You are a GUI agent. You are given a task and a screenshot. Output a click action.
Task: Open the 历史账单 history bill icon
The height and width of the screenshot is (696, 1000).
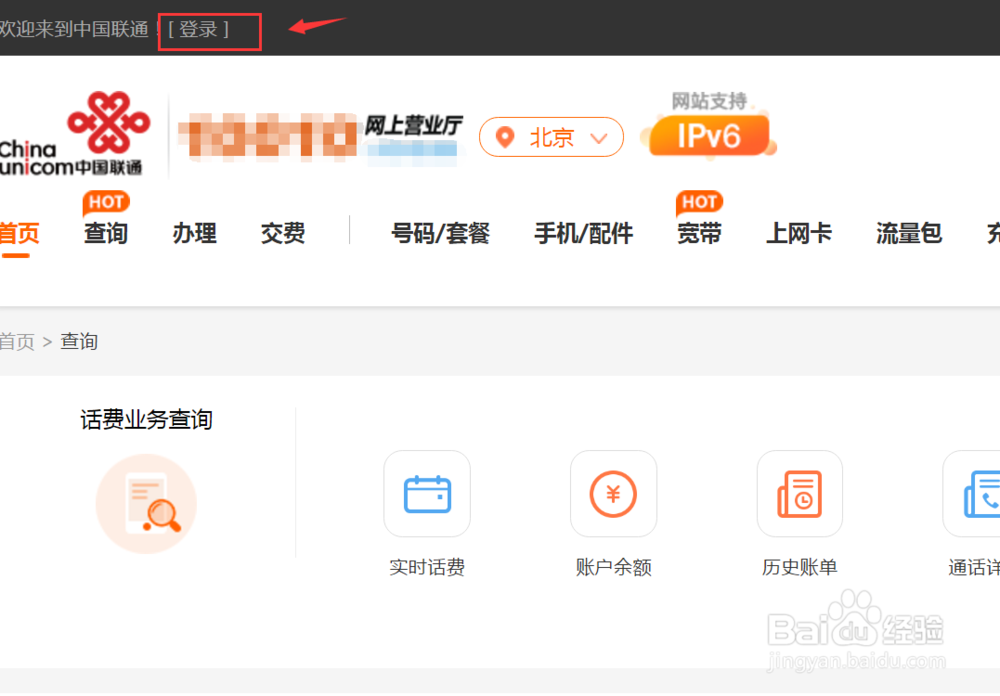click(799, 494)
